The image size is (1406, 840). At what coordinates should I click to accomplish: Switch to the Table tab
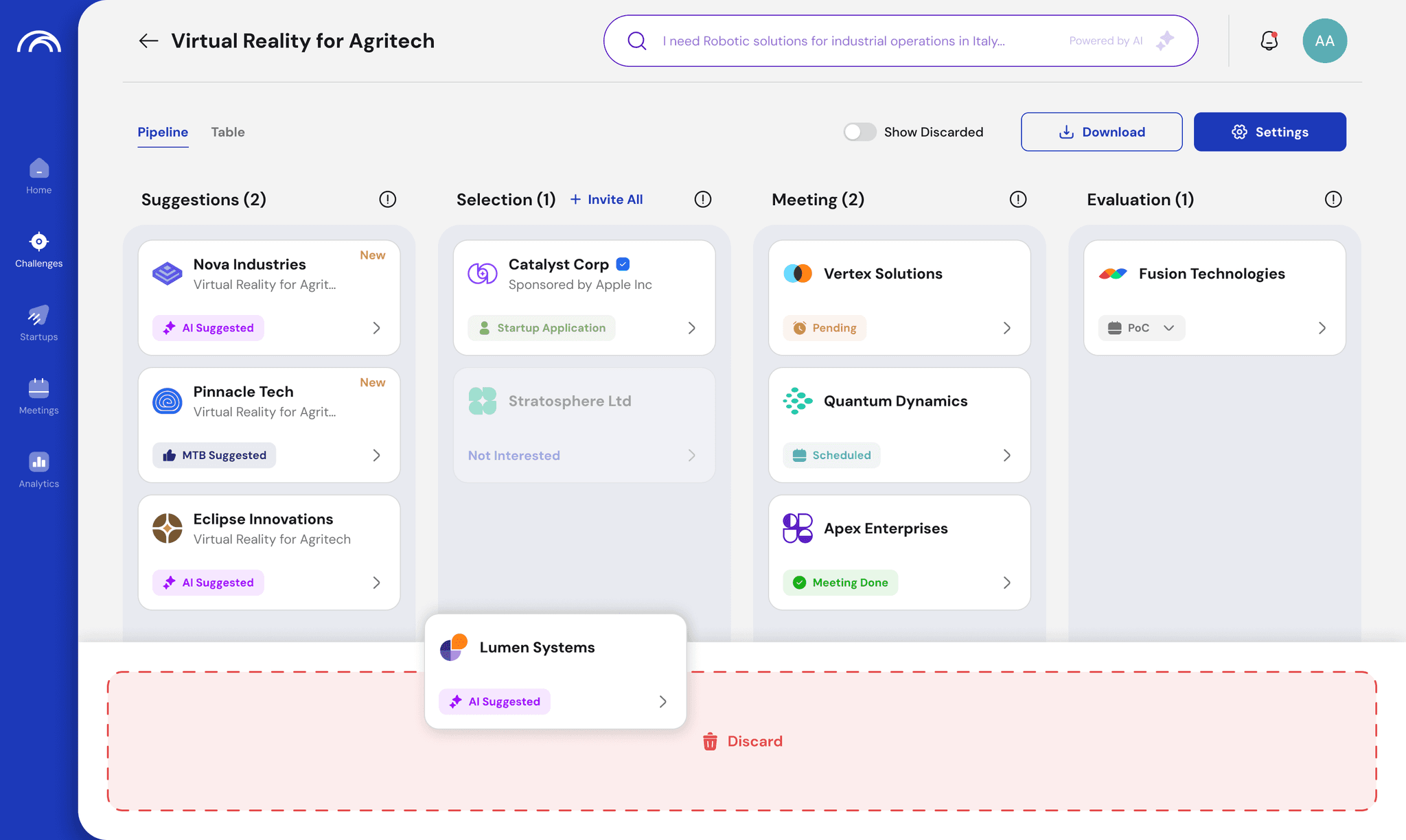(228, 132)
